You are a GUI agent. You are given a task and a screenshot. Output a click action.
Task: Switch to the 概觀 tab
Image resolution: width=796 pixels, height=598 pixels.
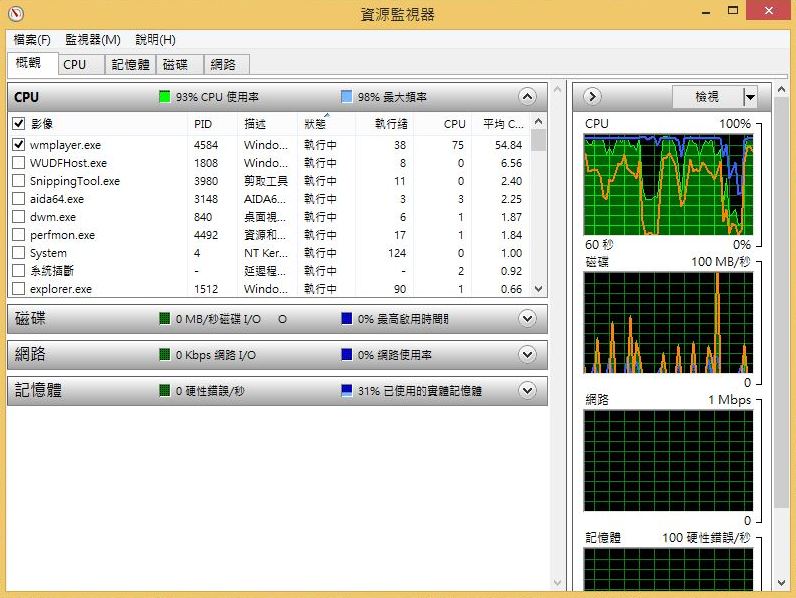coord(32,63)
